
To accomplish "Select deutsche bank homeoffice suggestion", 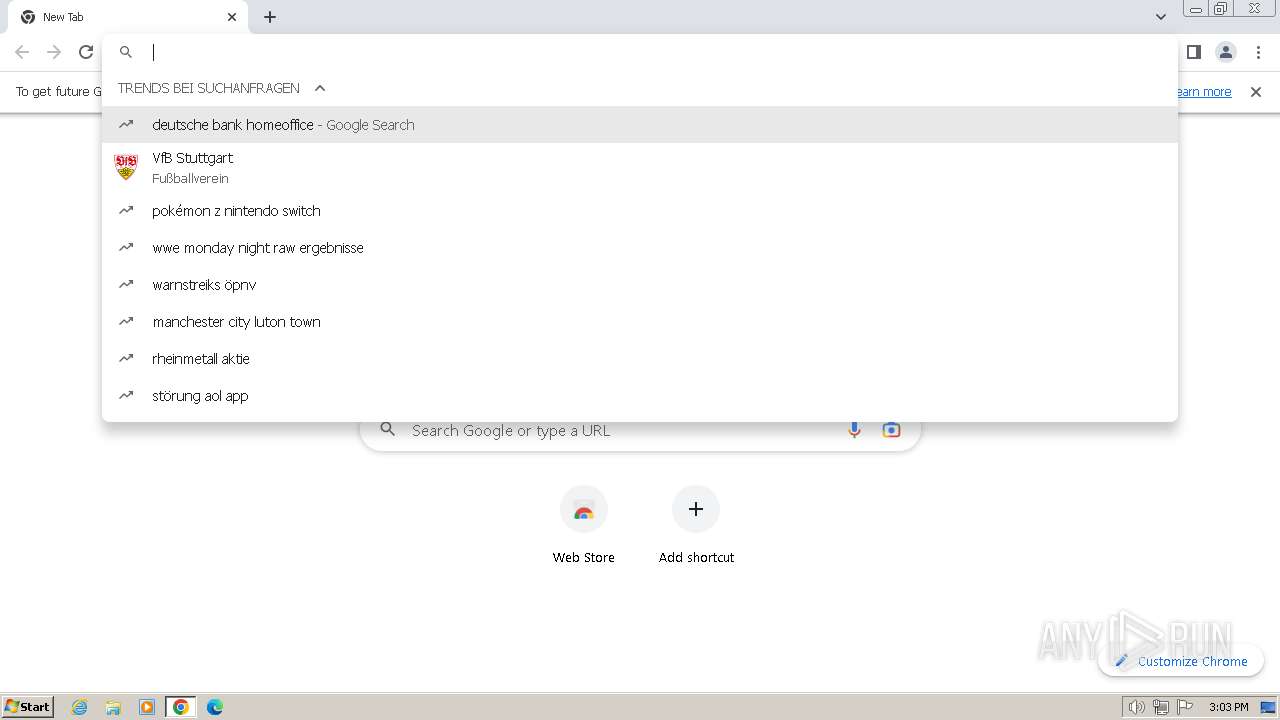I will [640, 125].
